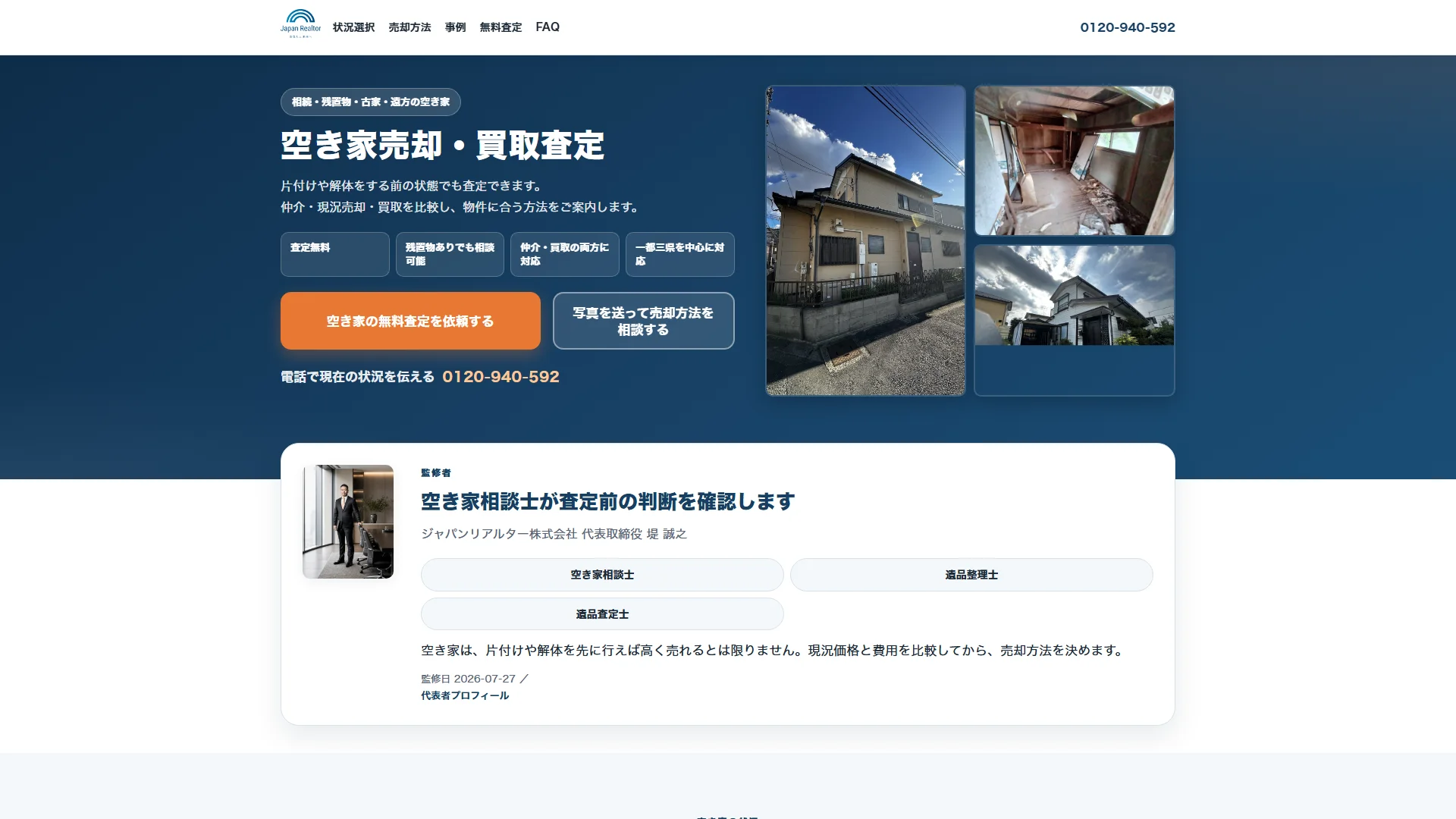This screenshot has width=1456, height=819.
Task: Jump to the FAQ section link
Action: click(x=548, y=27)
